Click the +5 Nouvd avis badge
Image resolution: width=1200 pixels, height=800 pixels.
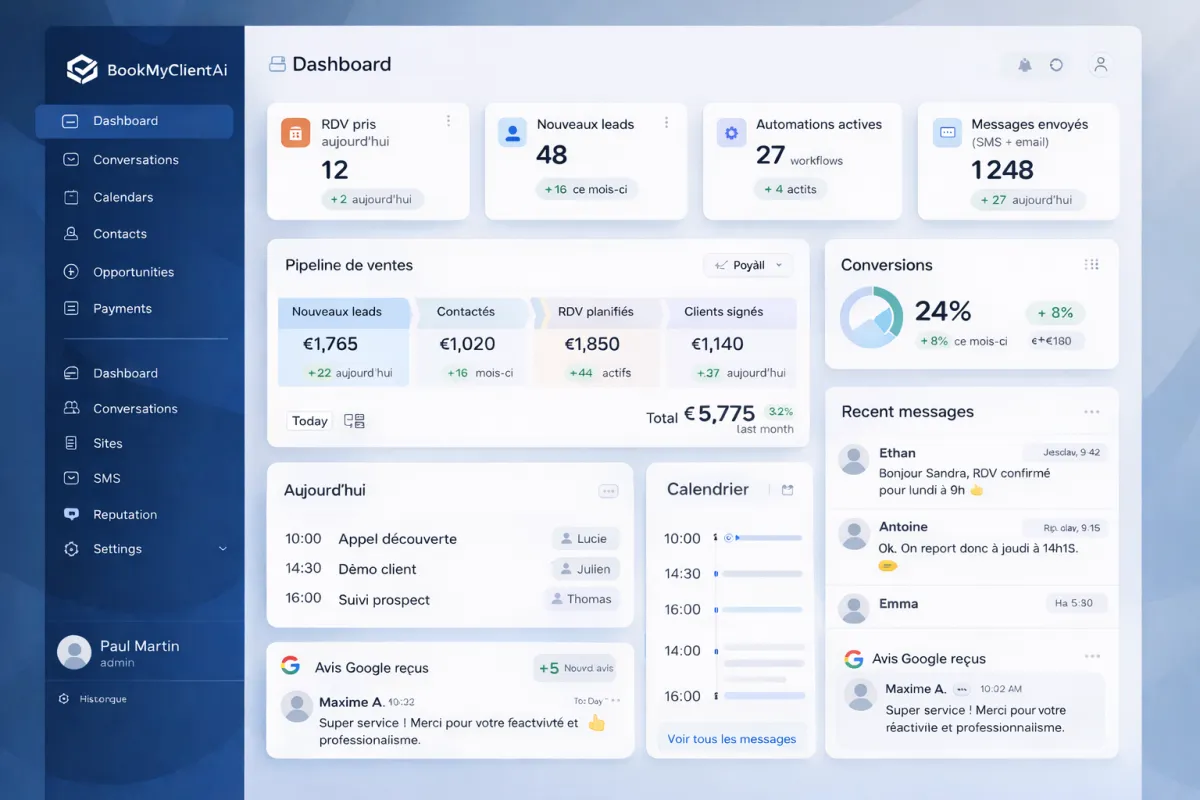(575, 668)
